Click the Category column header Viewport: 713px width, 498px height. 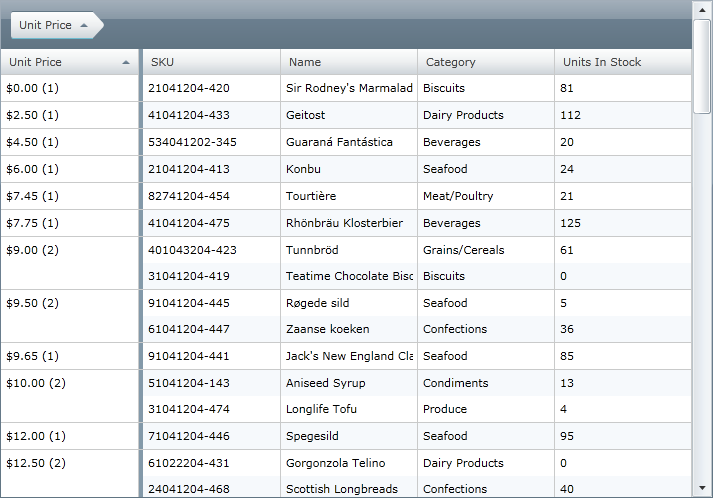485,62
